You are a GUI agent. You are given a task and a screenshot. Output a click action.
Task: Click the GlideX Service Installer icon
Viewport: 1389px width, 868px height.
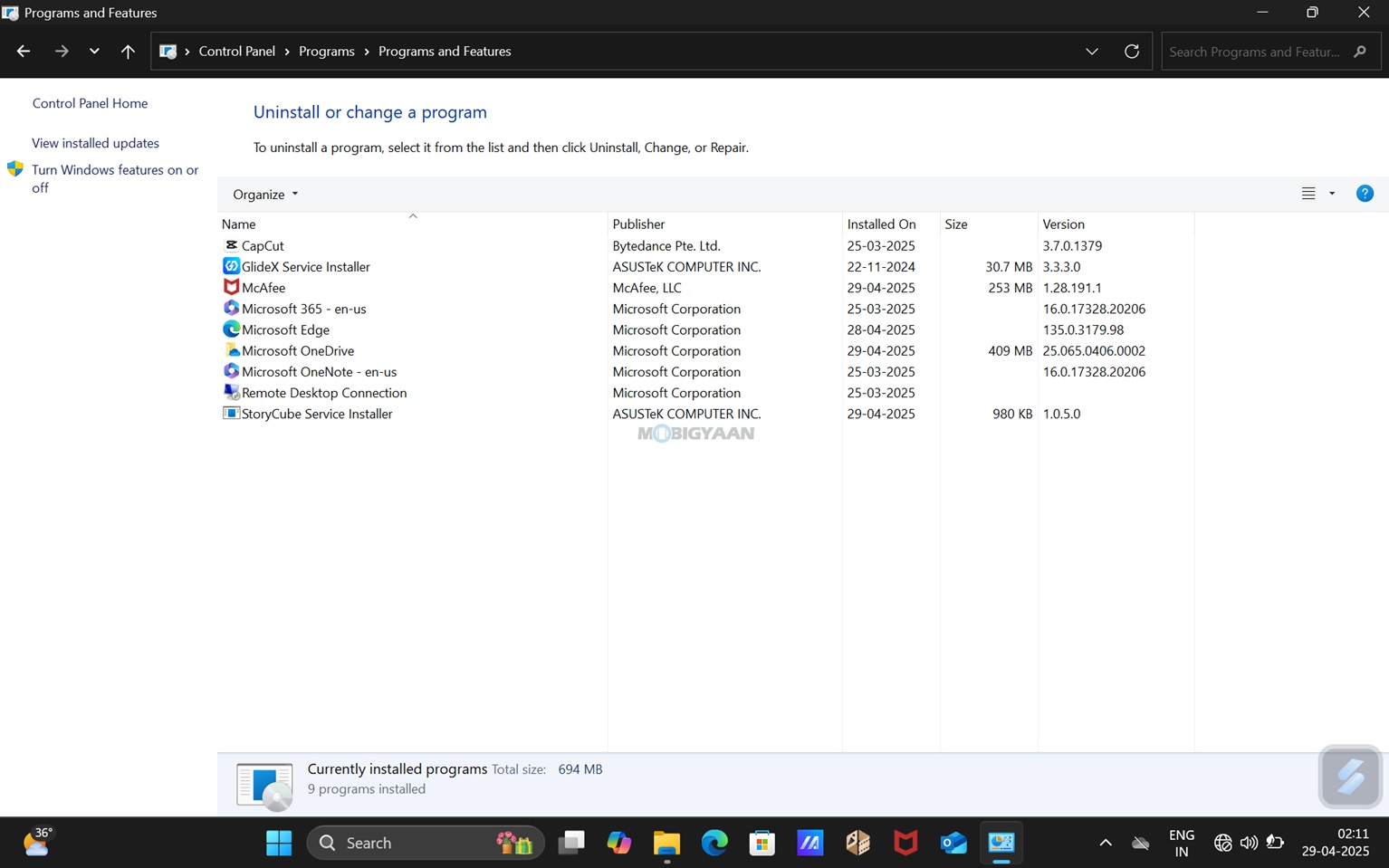231,266
